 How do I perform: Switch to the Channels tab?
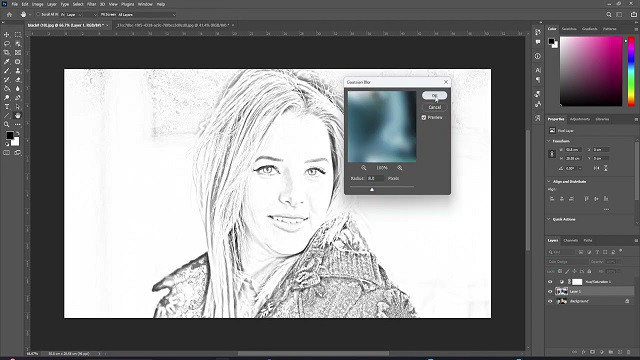pos(571,240)
